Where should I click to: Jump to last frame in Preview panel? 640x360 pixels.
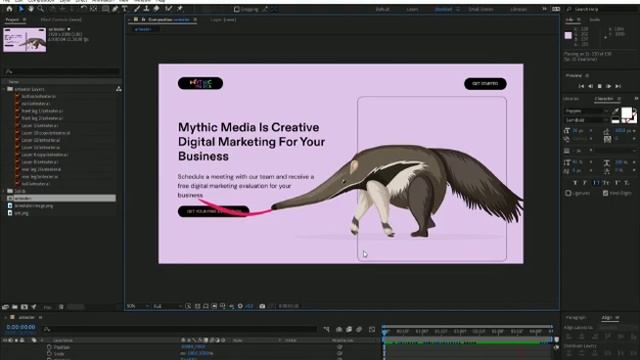click(x=618, y=86)
